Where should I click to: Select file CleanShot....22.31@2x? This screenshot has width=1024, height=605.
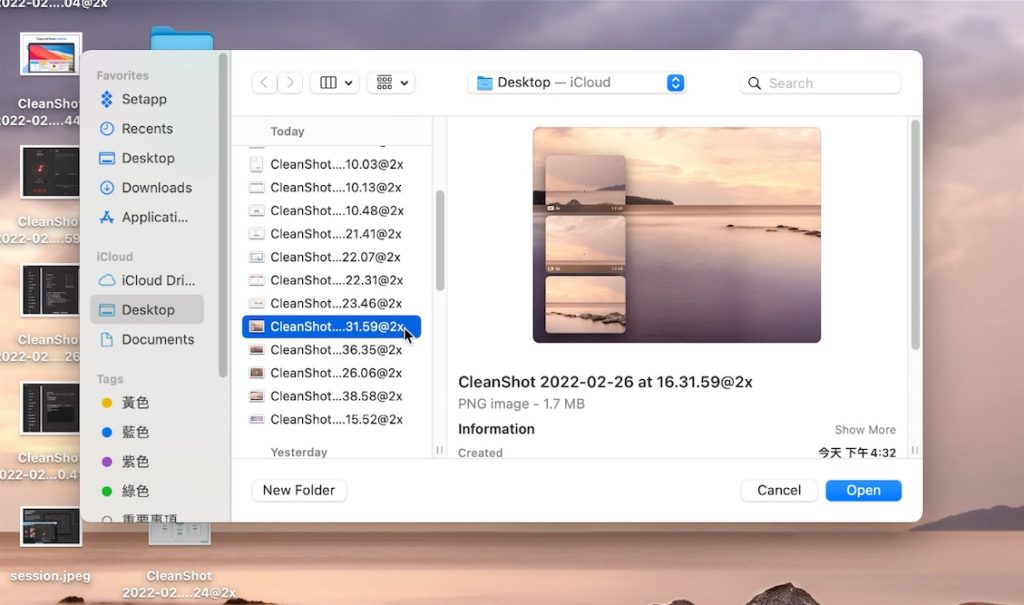(331, 280)
